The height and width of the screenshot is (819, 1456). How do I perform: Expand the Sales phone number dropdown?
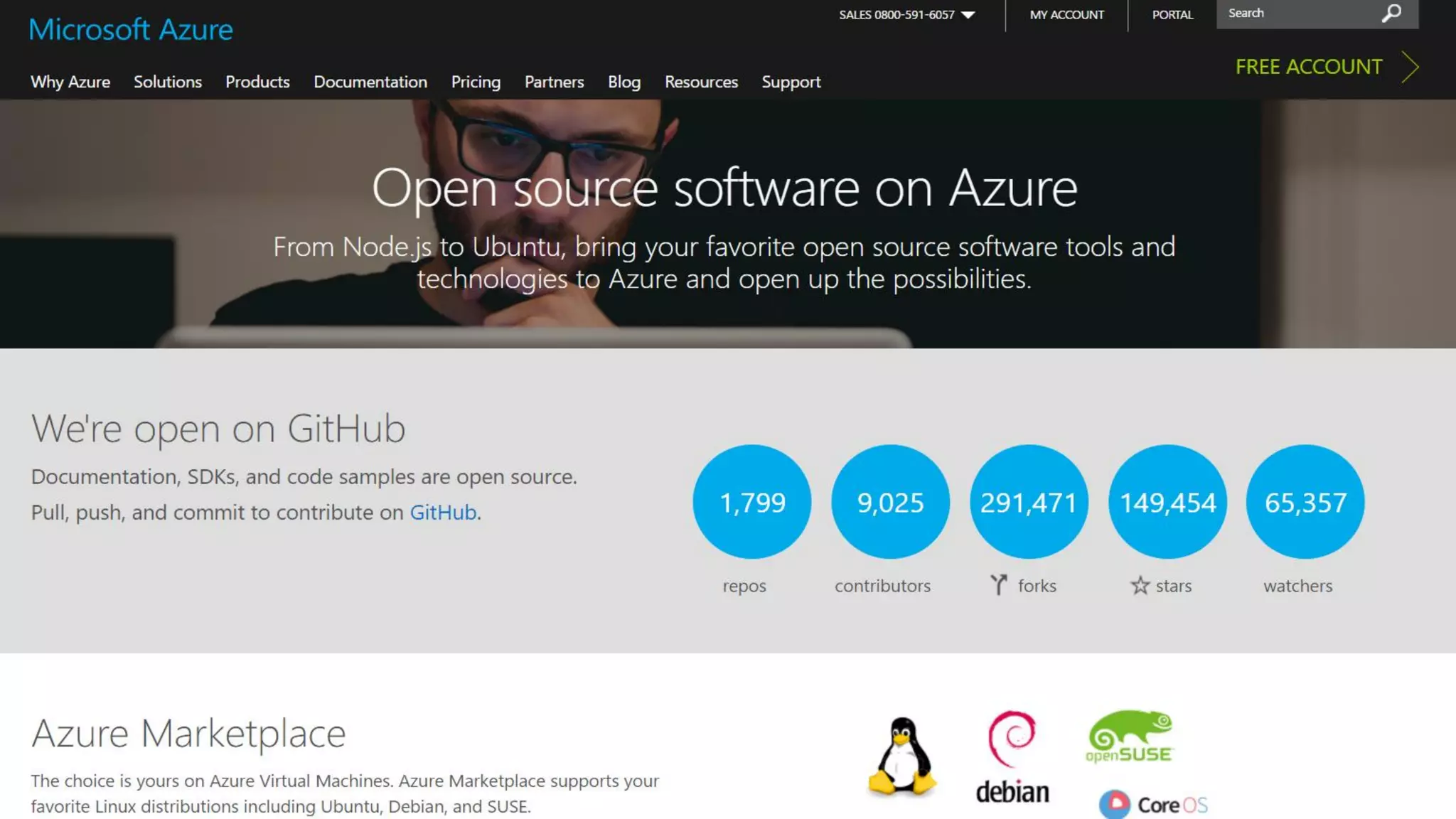click(x=968, y=15)
